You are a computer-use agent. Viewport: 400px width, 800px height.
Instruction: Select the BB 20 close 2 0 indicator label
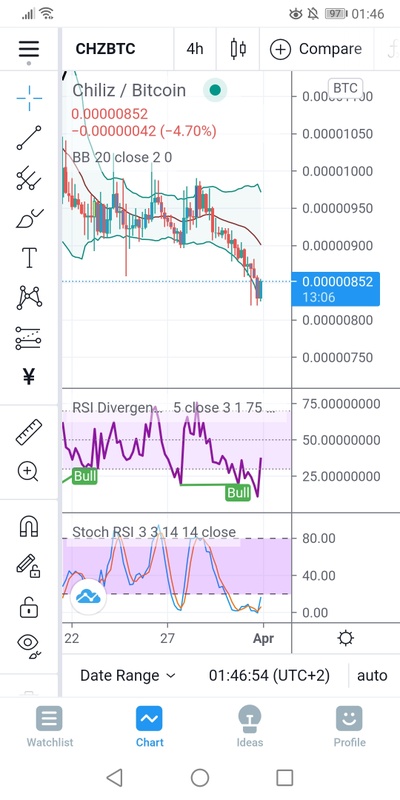(x=122, y=157)
